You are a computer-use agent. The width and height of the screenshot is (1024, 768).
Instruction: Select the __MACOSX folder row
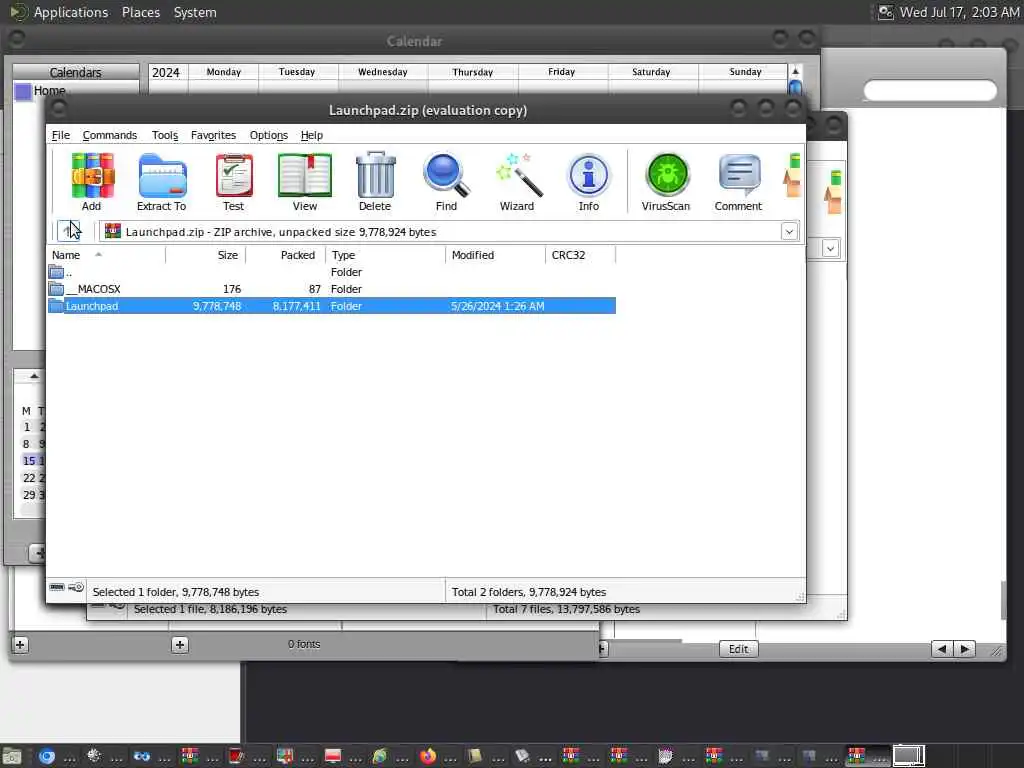(332, 289)
